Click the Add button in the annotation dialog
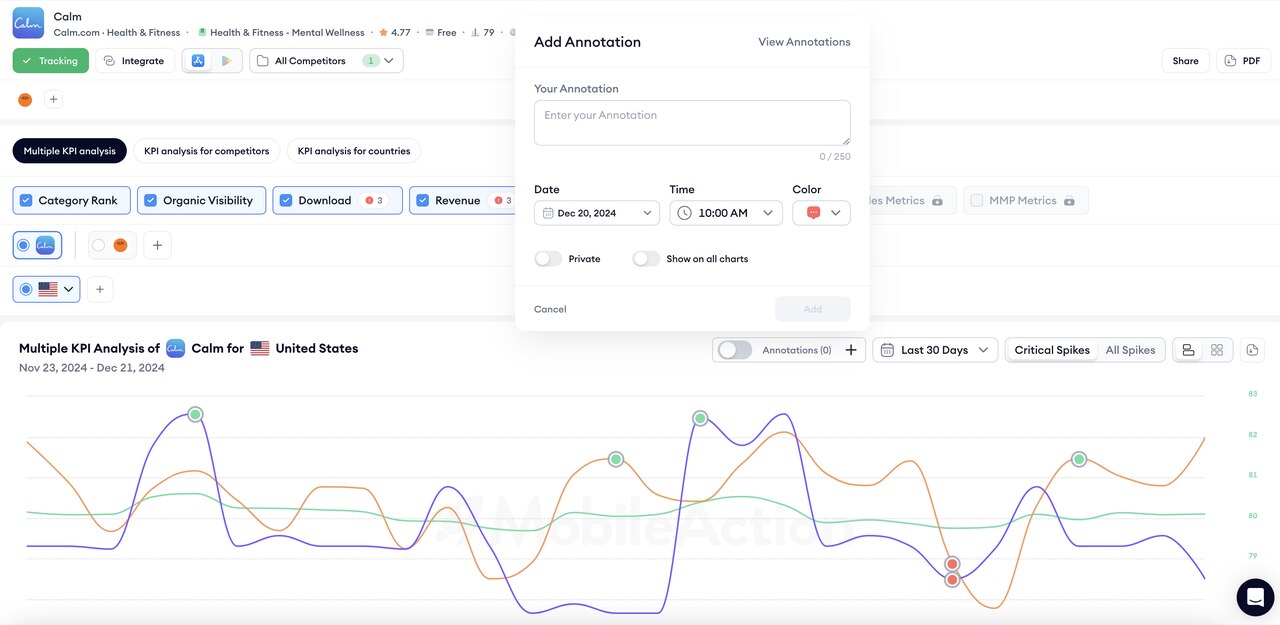This screenshot has width=1280, height=625. 813,309
